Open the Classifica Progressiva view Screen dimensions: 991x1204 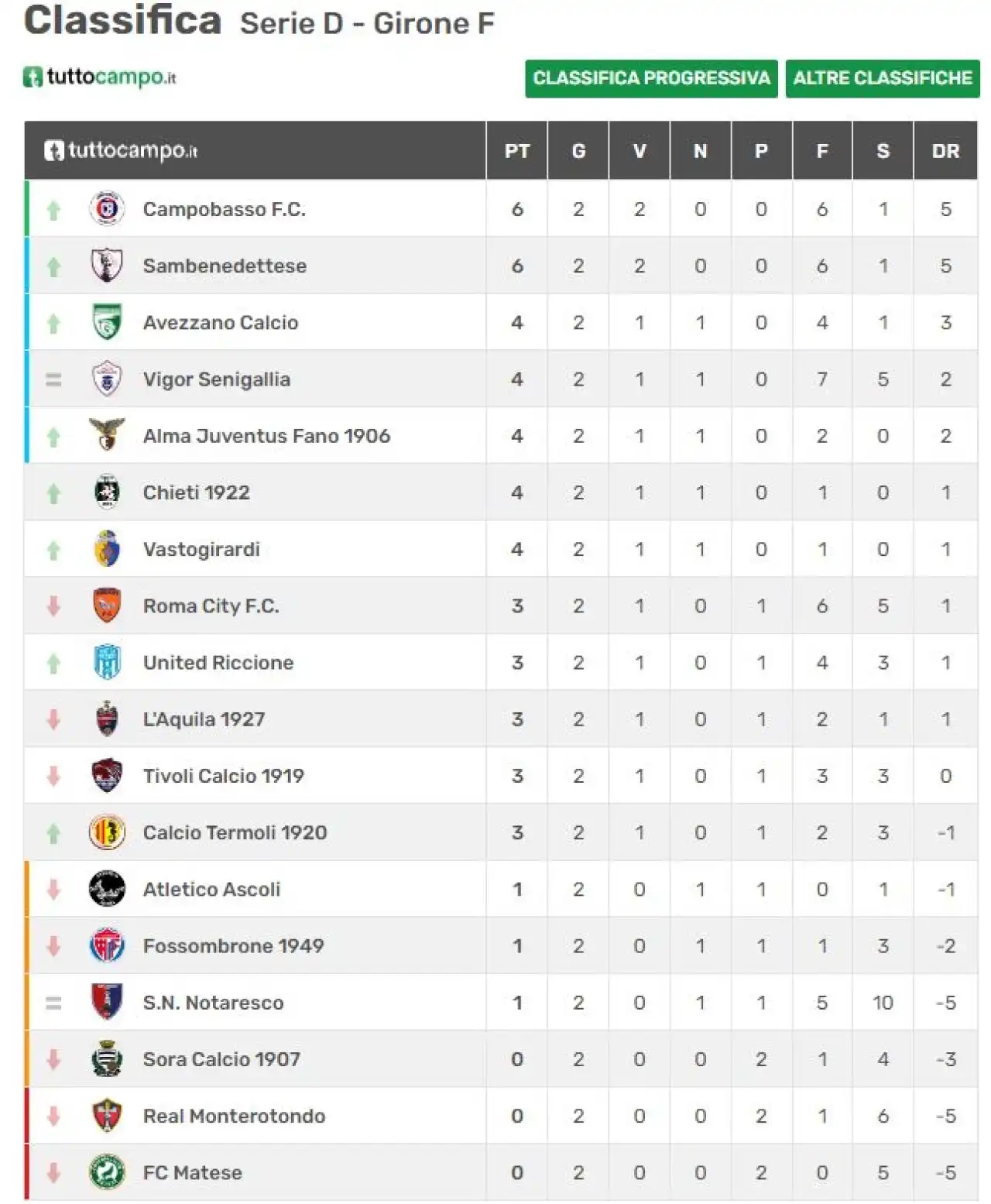coord(651,78)
